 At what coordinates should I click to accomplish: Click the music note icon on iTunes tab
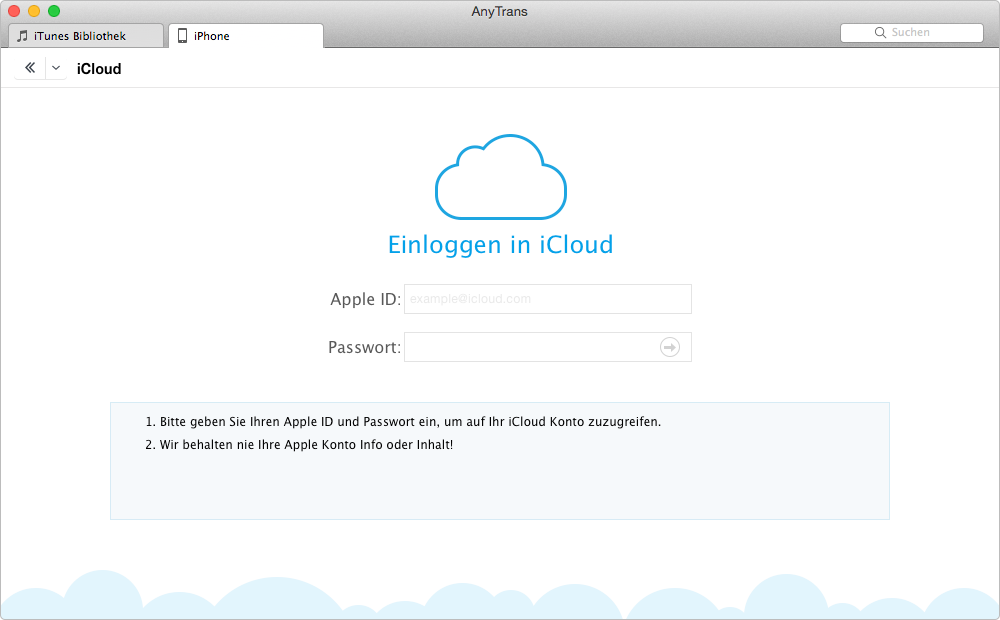pos(22,36)
